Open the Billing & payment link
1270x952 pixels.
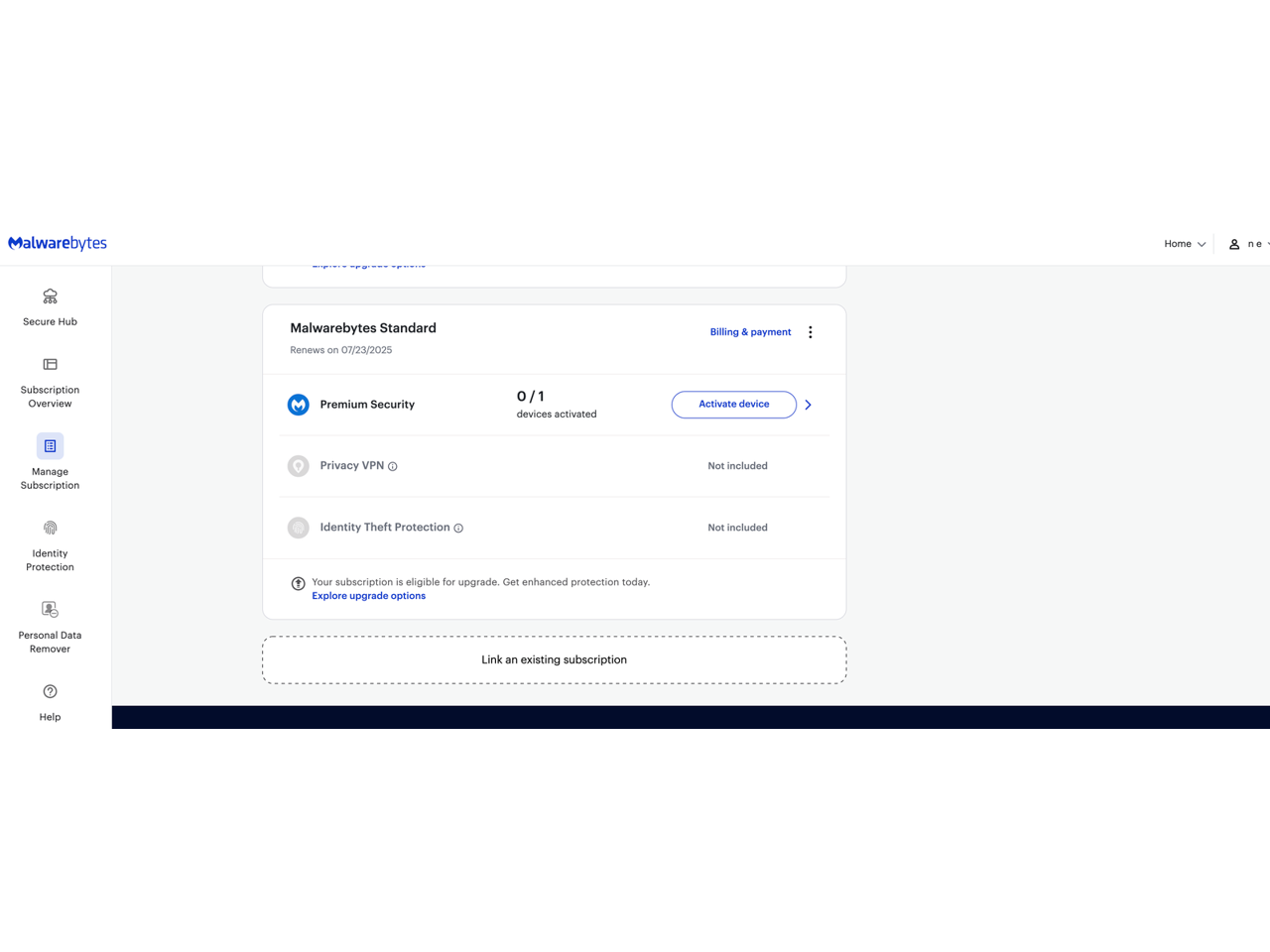click(x=750, y=332)
